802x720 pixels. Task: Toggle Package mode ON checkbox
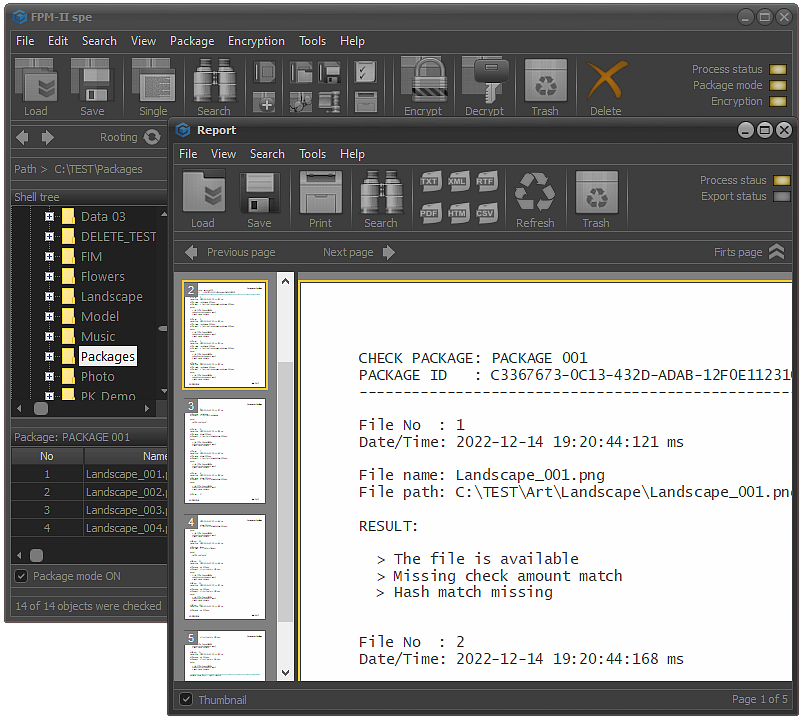21,576
